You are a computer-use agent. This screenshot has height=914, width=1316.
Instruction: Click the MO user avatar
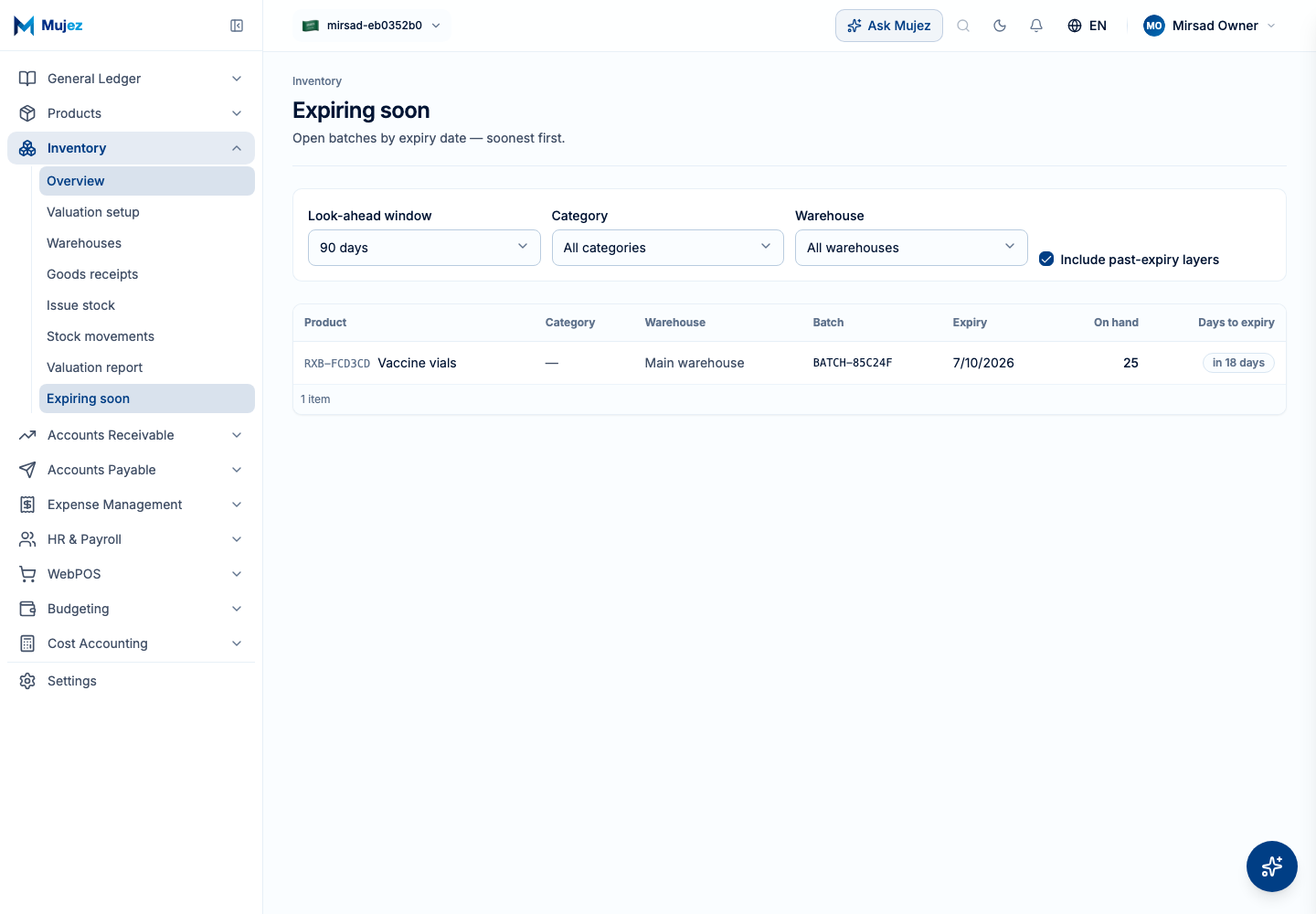click(1154, 26)
